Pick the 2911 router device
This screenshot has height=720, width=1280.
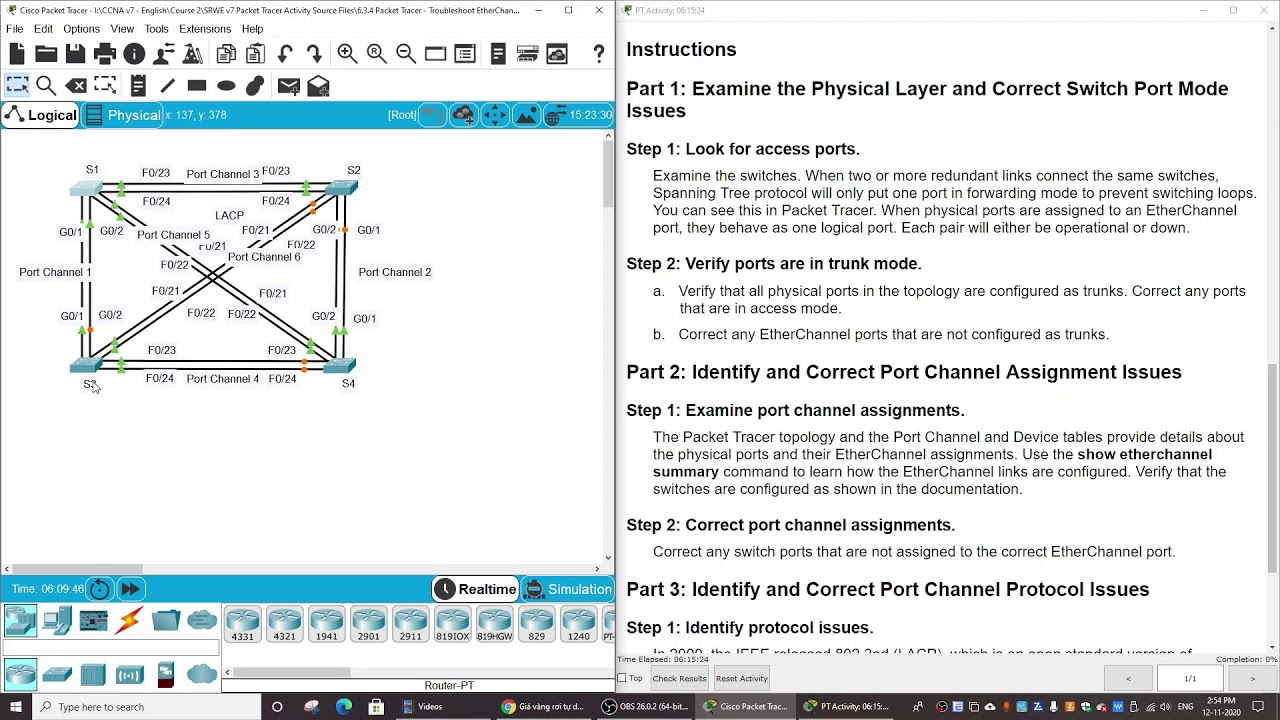pos(410,624)
